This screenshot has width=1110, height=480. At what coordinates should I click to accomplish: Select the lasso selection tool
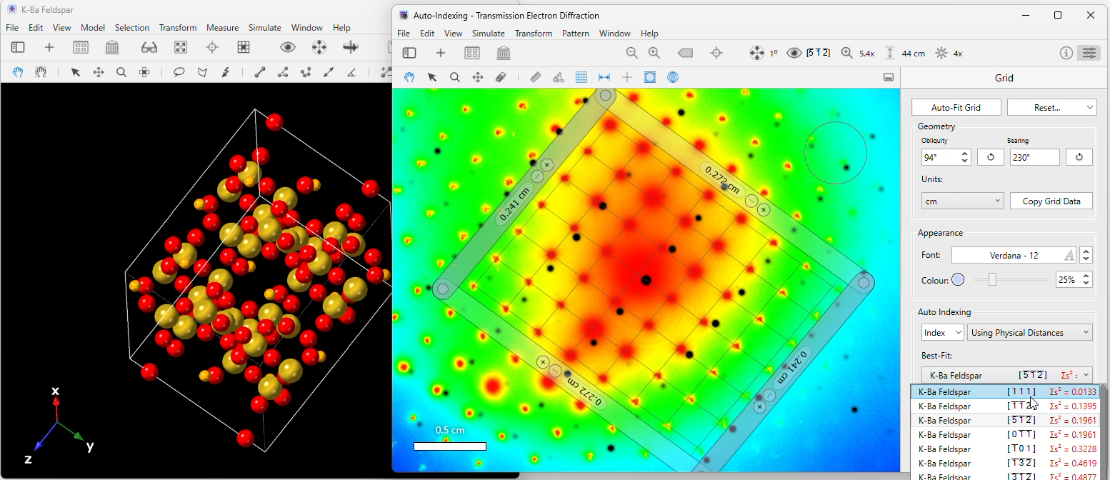tap(179, 72)
